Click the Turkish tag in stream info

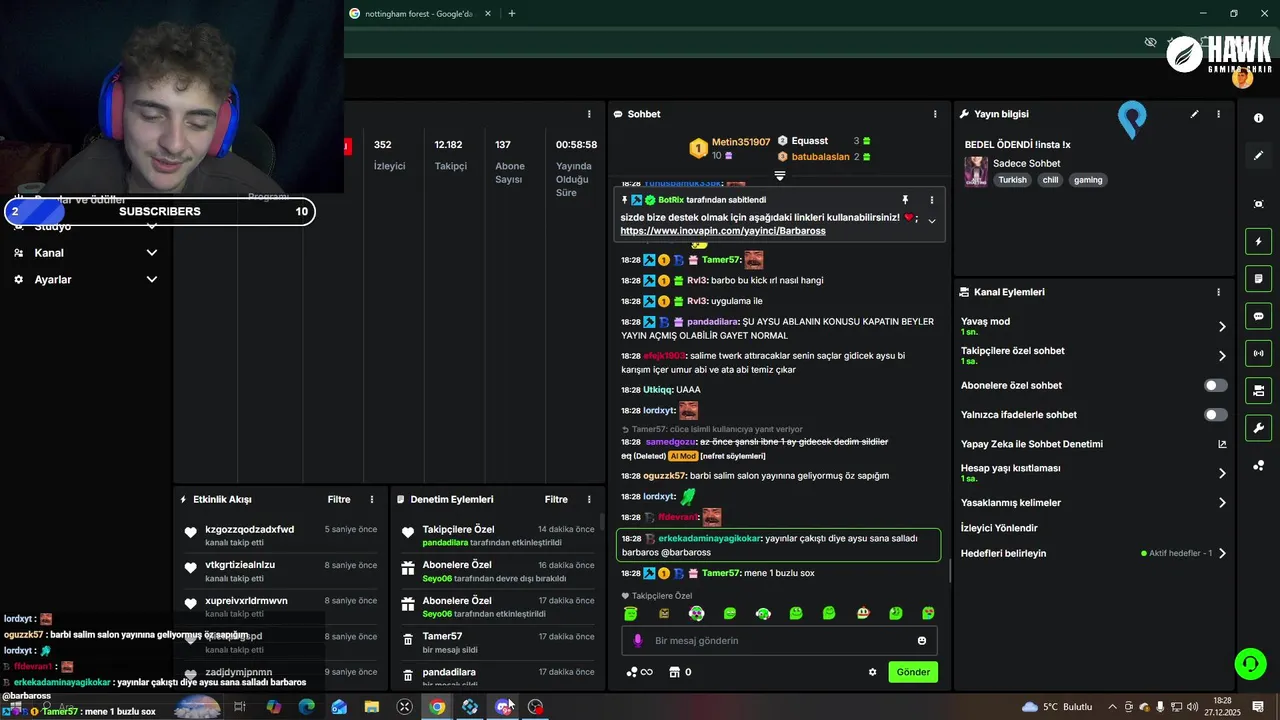click(1012, 180)
